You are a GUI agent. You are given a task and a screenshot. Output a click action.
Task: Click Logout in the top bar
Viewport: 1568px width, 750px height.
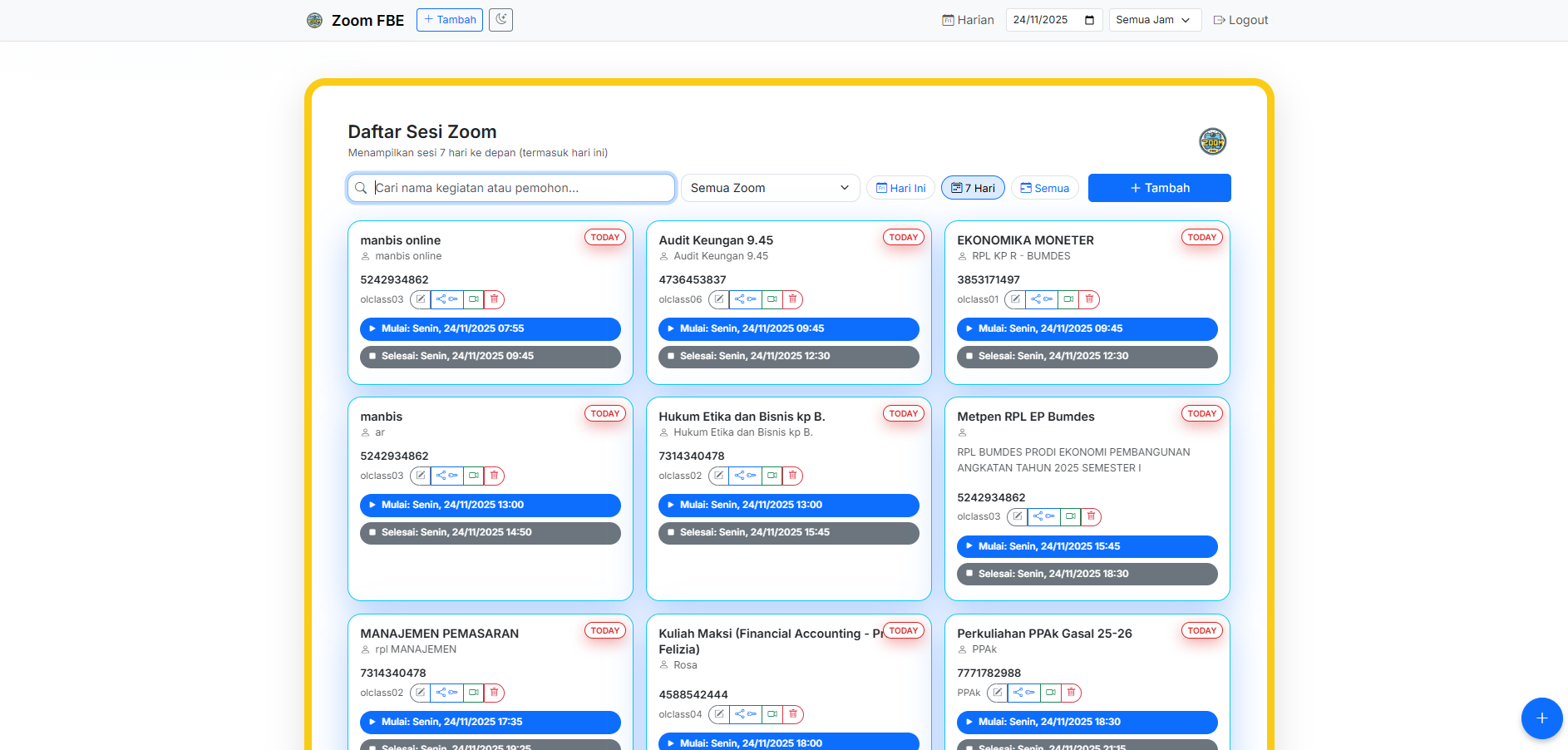coord(1240,20)
